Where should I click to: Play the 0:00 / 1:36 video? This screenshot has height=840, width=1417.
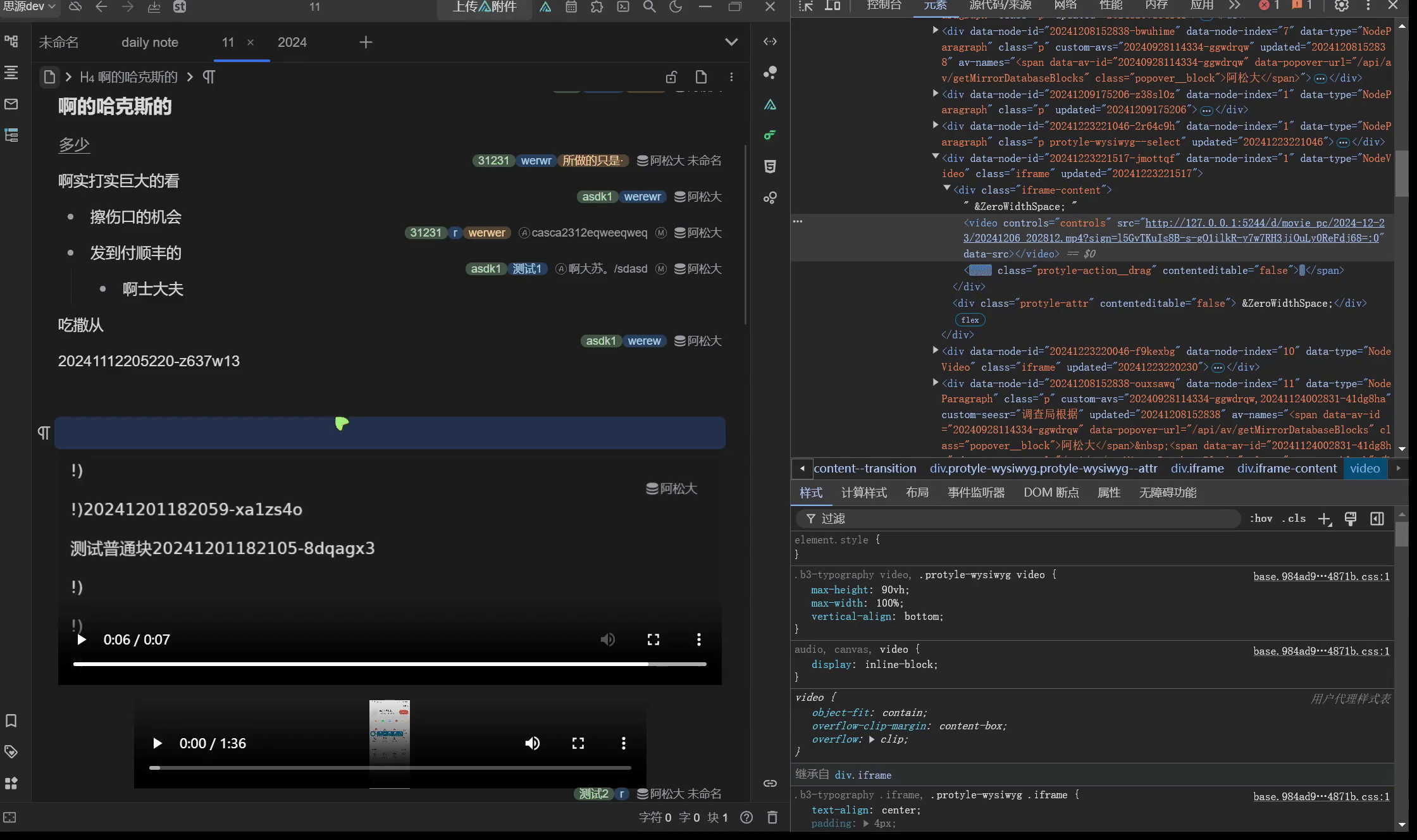158,743
